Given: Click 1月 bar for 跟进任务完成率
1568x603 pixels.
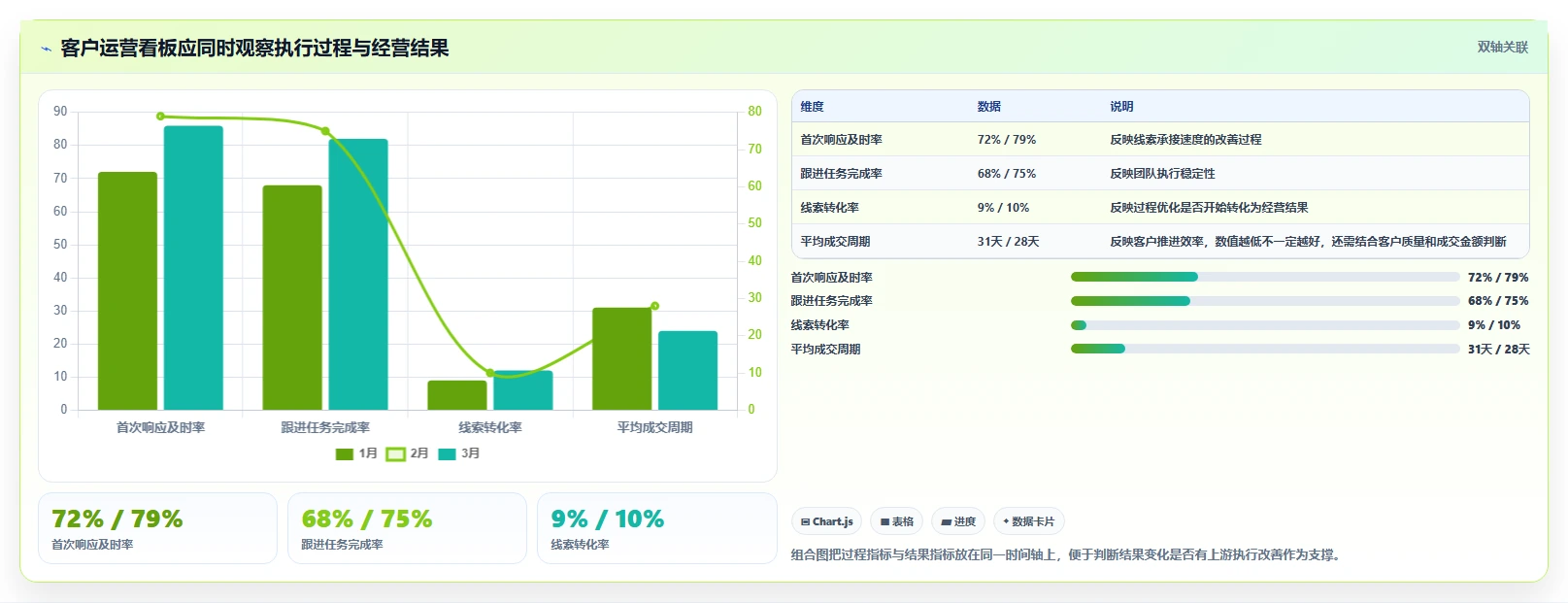Looking at the screenshot, I should 292,297.
